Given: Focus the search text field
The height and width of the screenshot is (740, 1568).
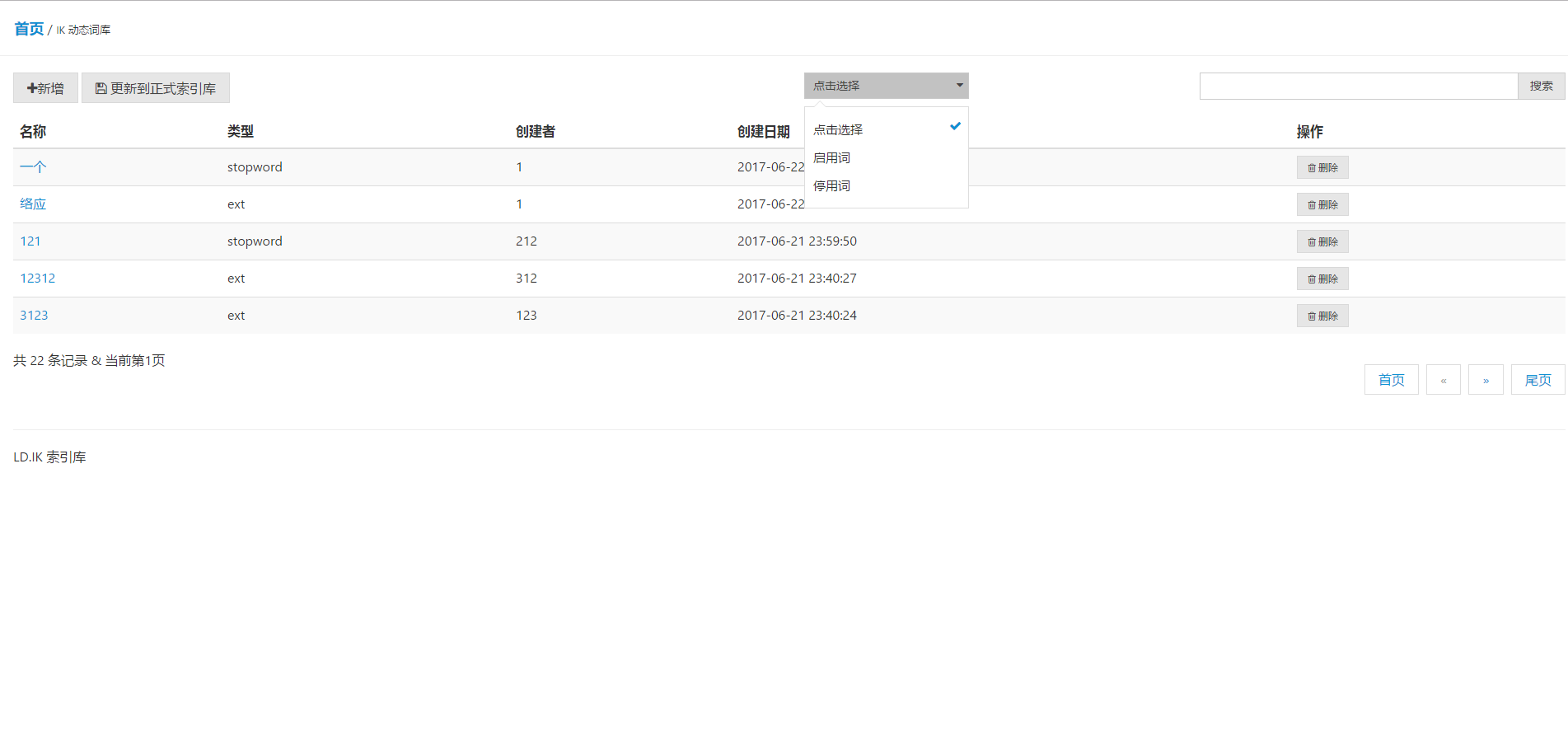Looking at the screenshot, I should coord(1359,86).
